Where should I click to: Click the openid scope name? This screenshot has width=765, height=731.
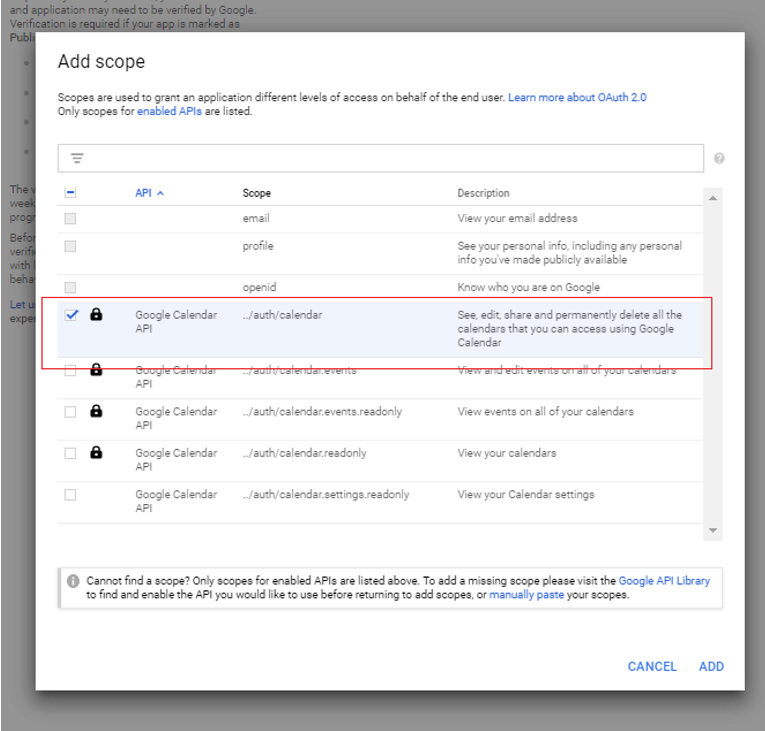[x=260, y=287]
